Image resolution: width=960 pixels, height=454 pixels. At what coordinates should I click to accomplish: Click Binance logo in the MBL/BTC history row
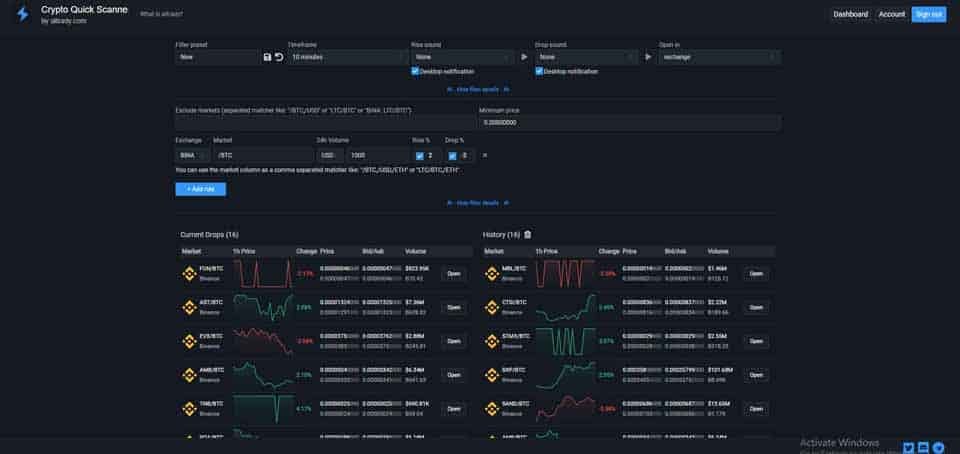[492, 274]
